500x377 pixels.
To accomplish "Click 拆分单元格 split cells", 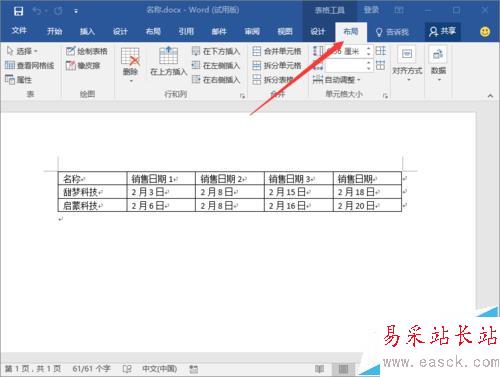I will (x=277, y=65).
